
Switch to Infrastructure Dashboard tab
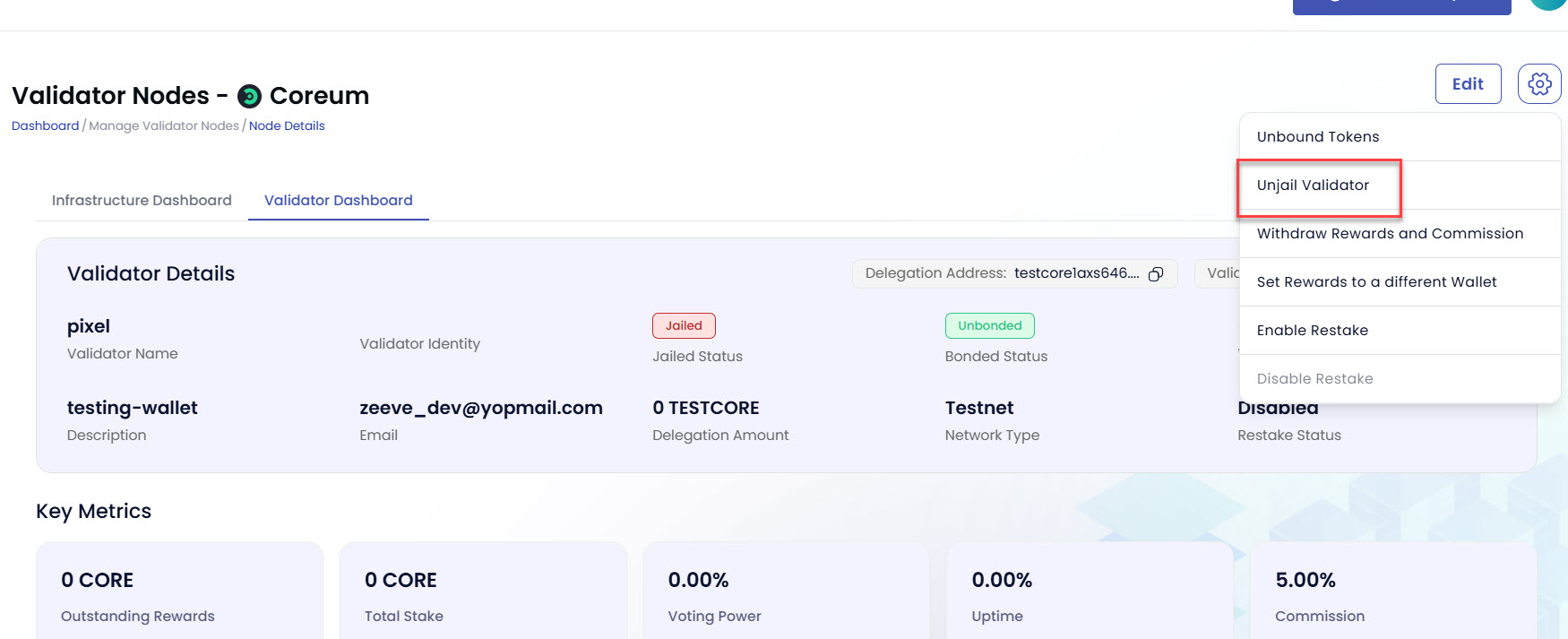pyautogui.click(x=142, y=201)
